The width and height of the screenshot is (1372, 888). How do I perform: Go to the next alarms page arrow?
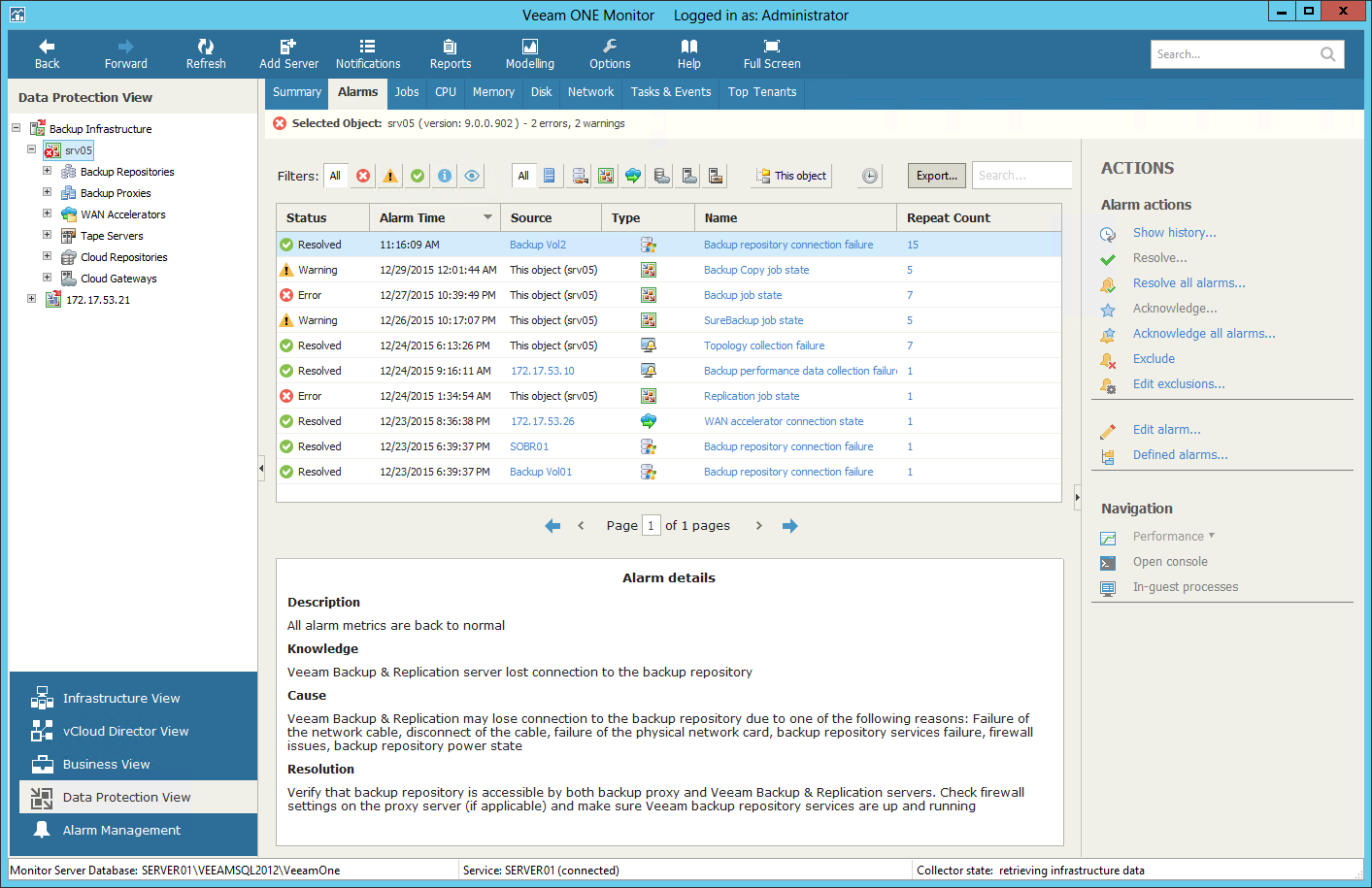coord(759,526)
